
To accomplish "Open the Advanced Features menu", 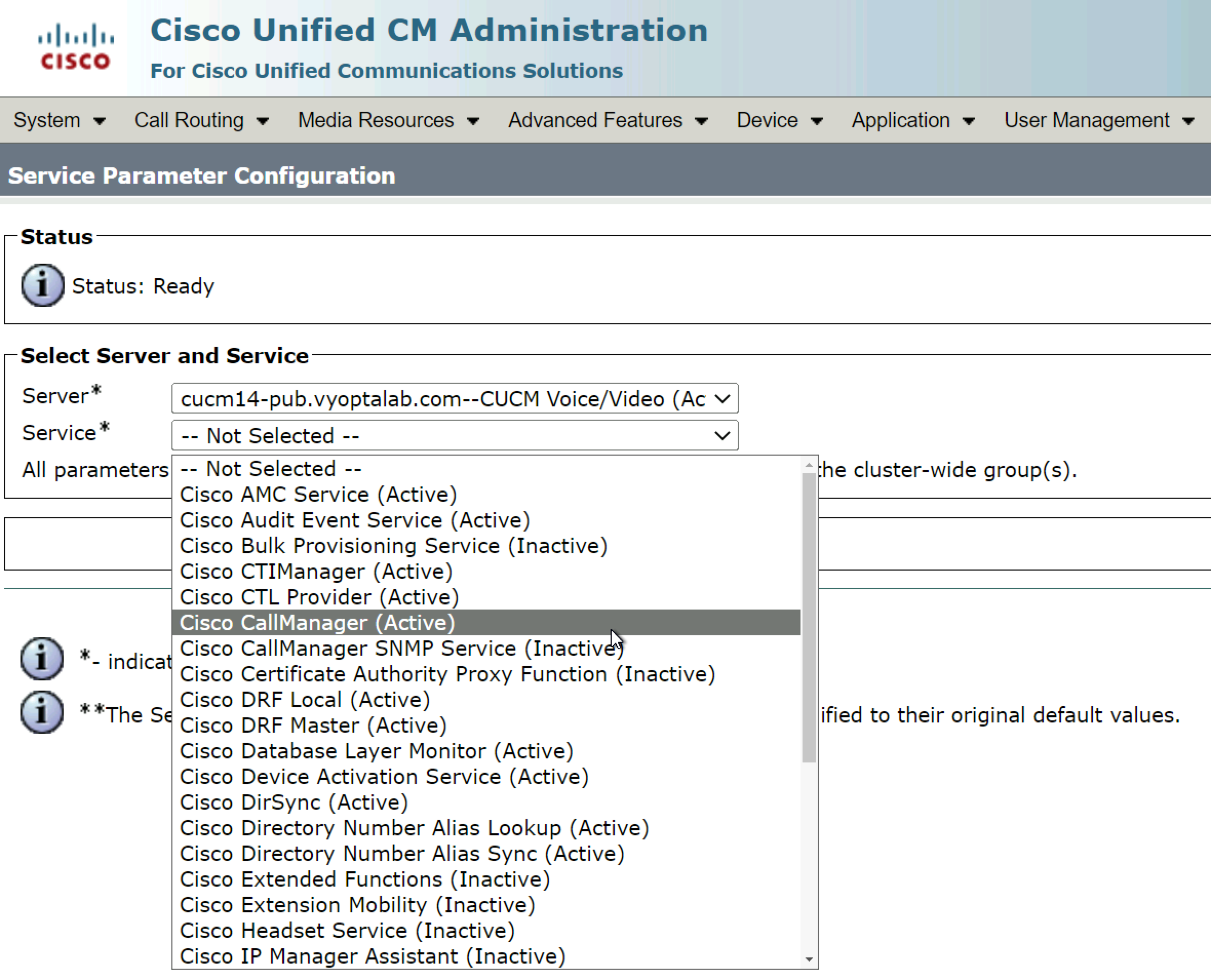I will click(x=608, y=120).
